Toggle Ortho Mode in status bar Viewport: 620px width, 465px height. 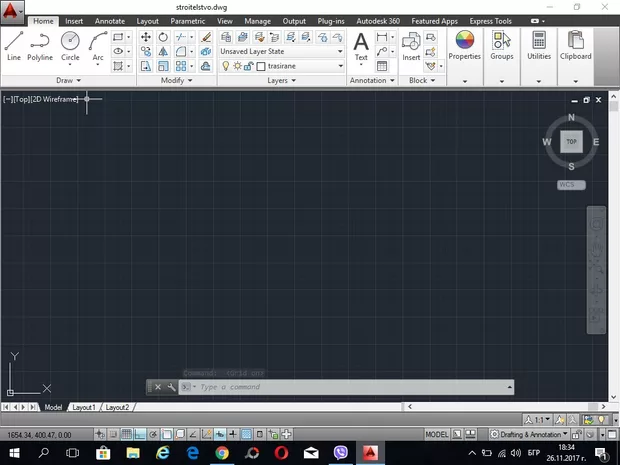[x=141, y=435]
